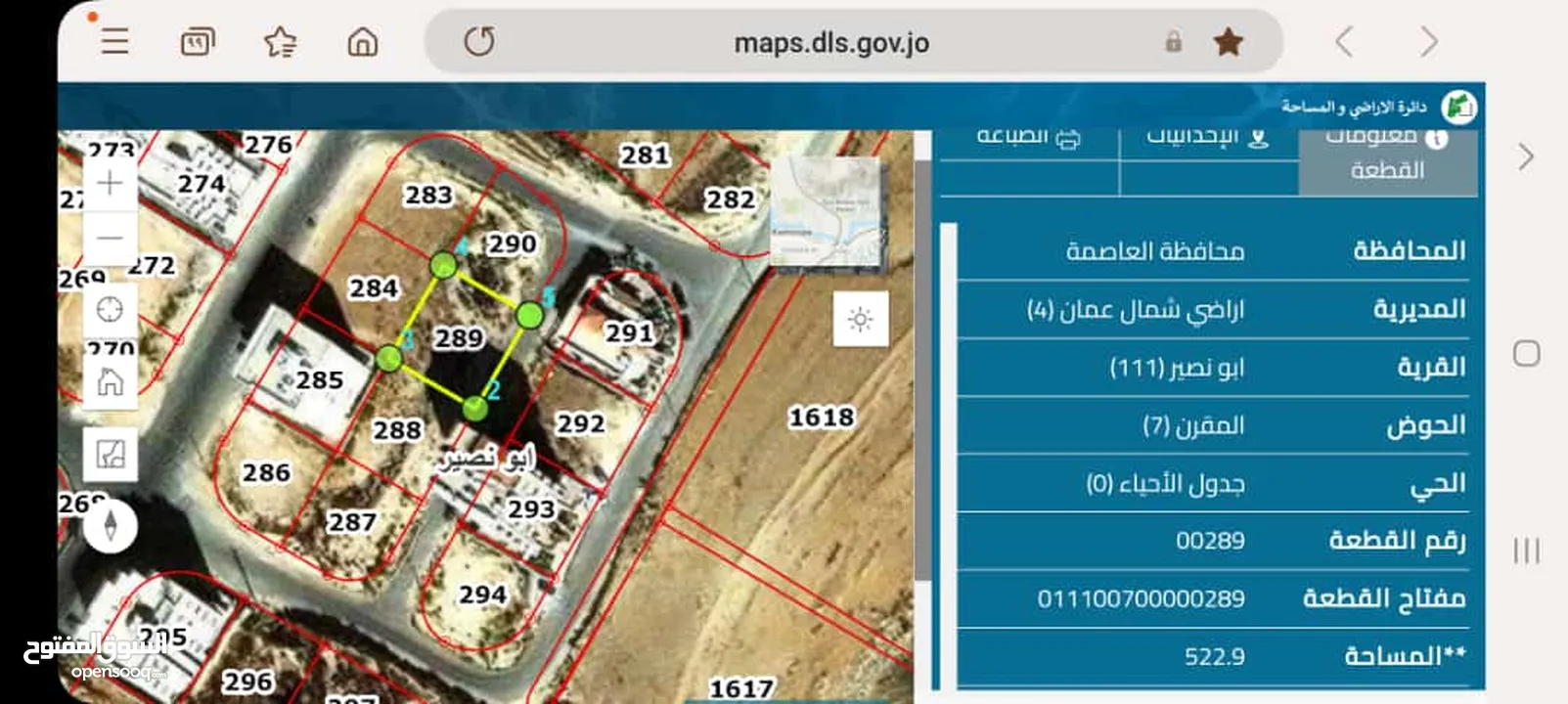Screen dimensions: 1568x704
Task: Select parcel 293 on the map
Action: [x=531, y=508]
